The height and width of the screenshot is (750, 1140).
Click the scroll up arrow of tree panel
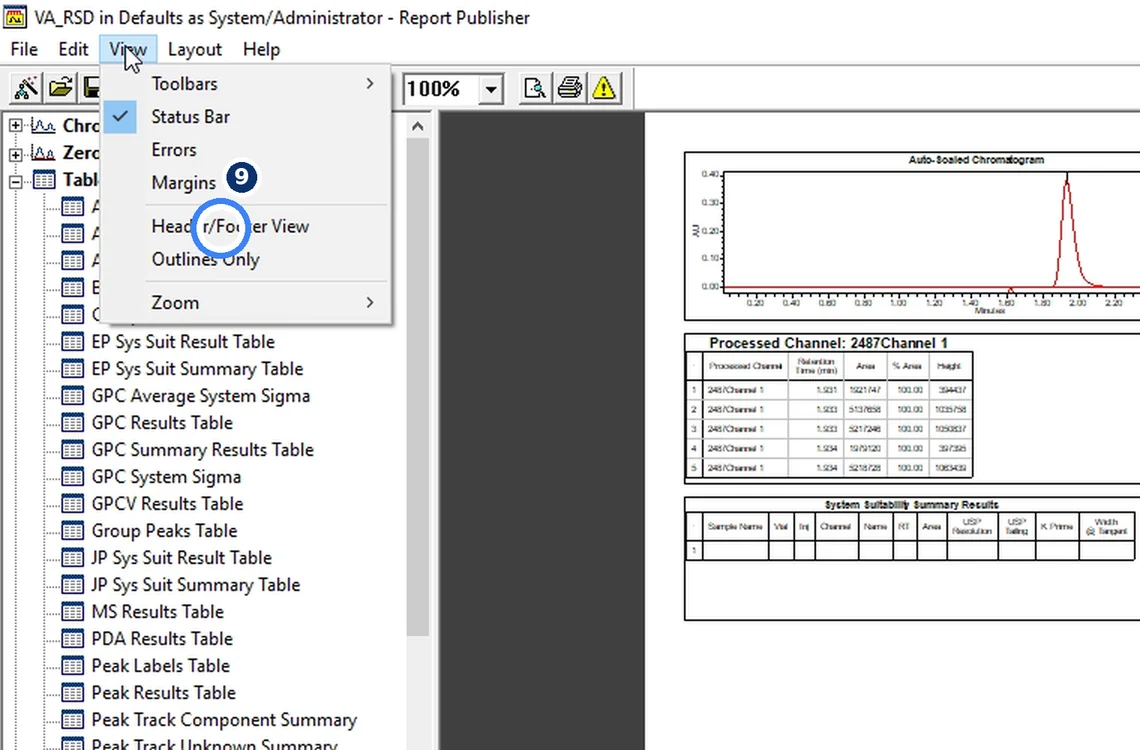[417, 126]
